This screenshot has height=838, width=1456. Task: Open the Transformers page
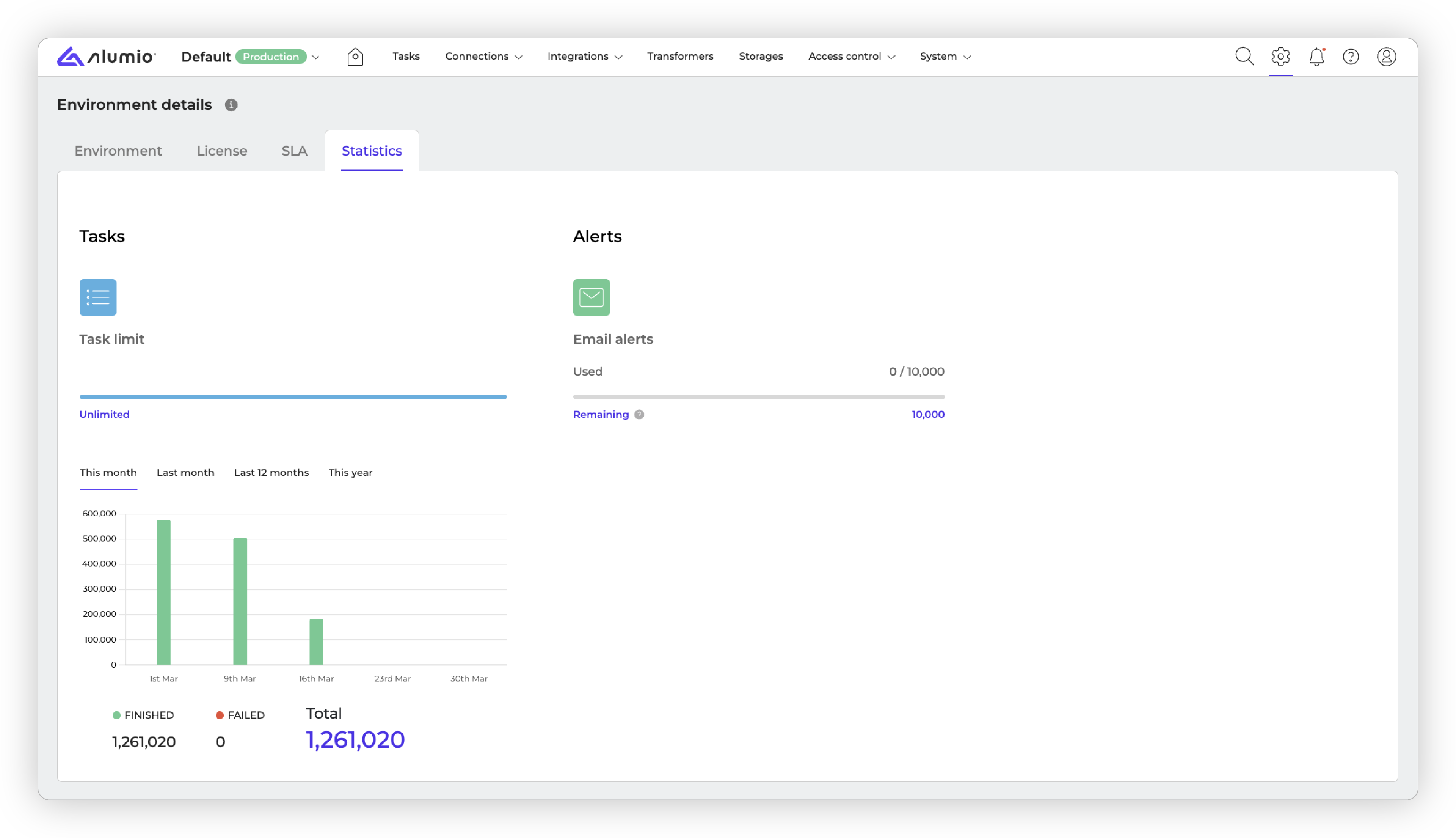[680, 57]
